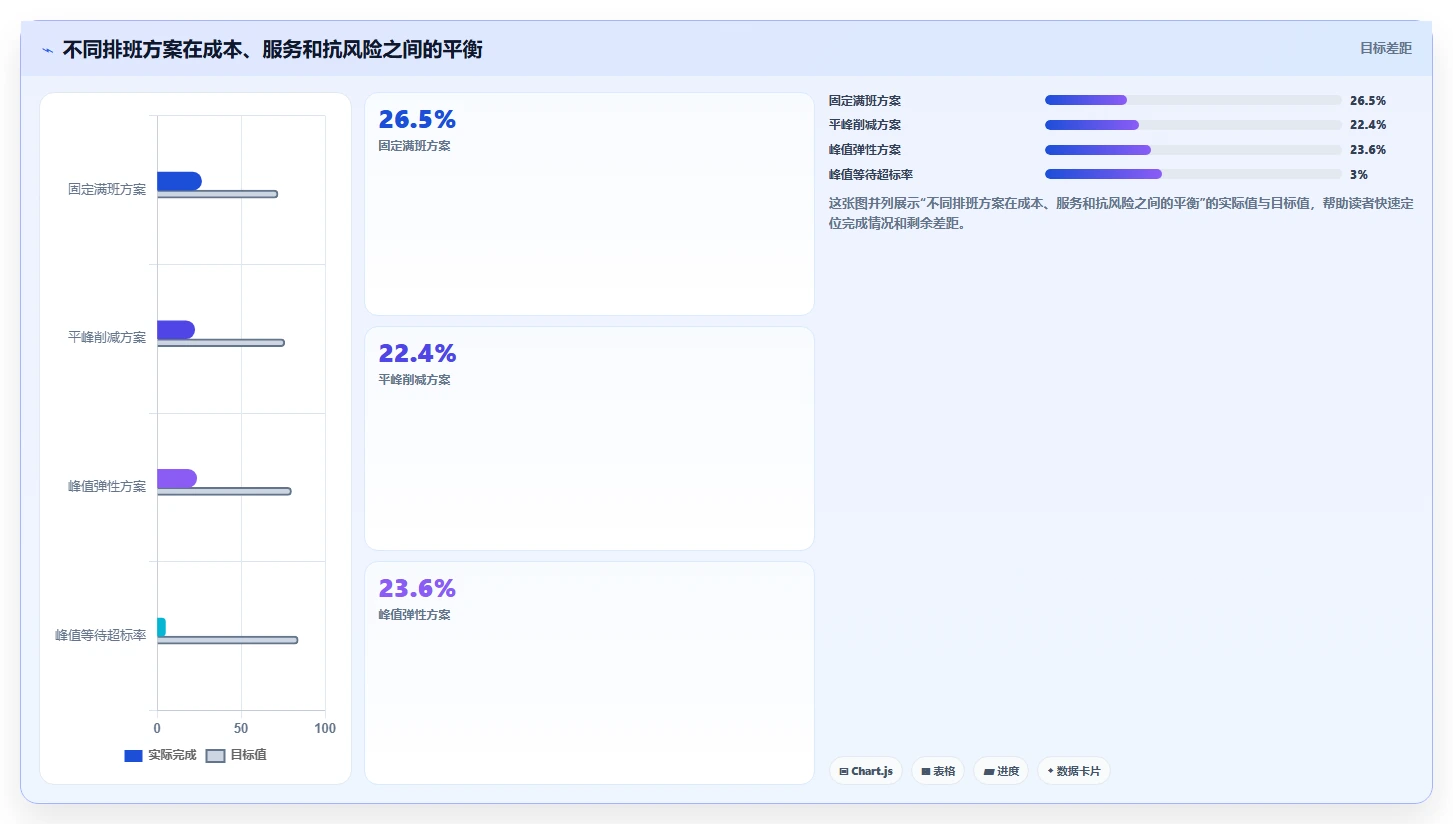Click the purple 峰值弹性方案 actual bar in chart

177,478
